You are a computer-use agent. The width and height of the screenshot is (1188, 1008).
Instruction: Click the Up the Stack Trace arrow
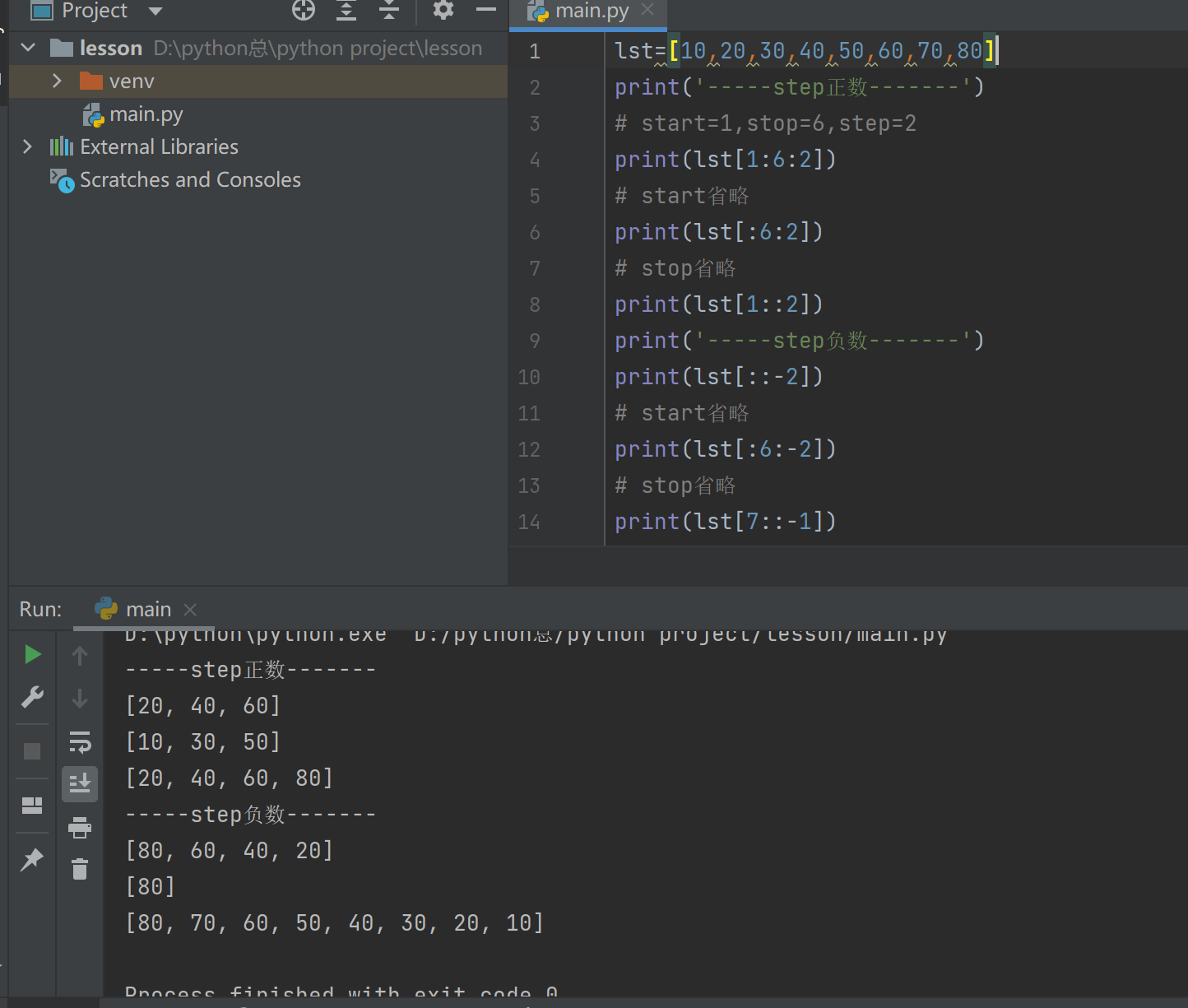coord(80,656)
